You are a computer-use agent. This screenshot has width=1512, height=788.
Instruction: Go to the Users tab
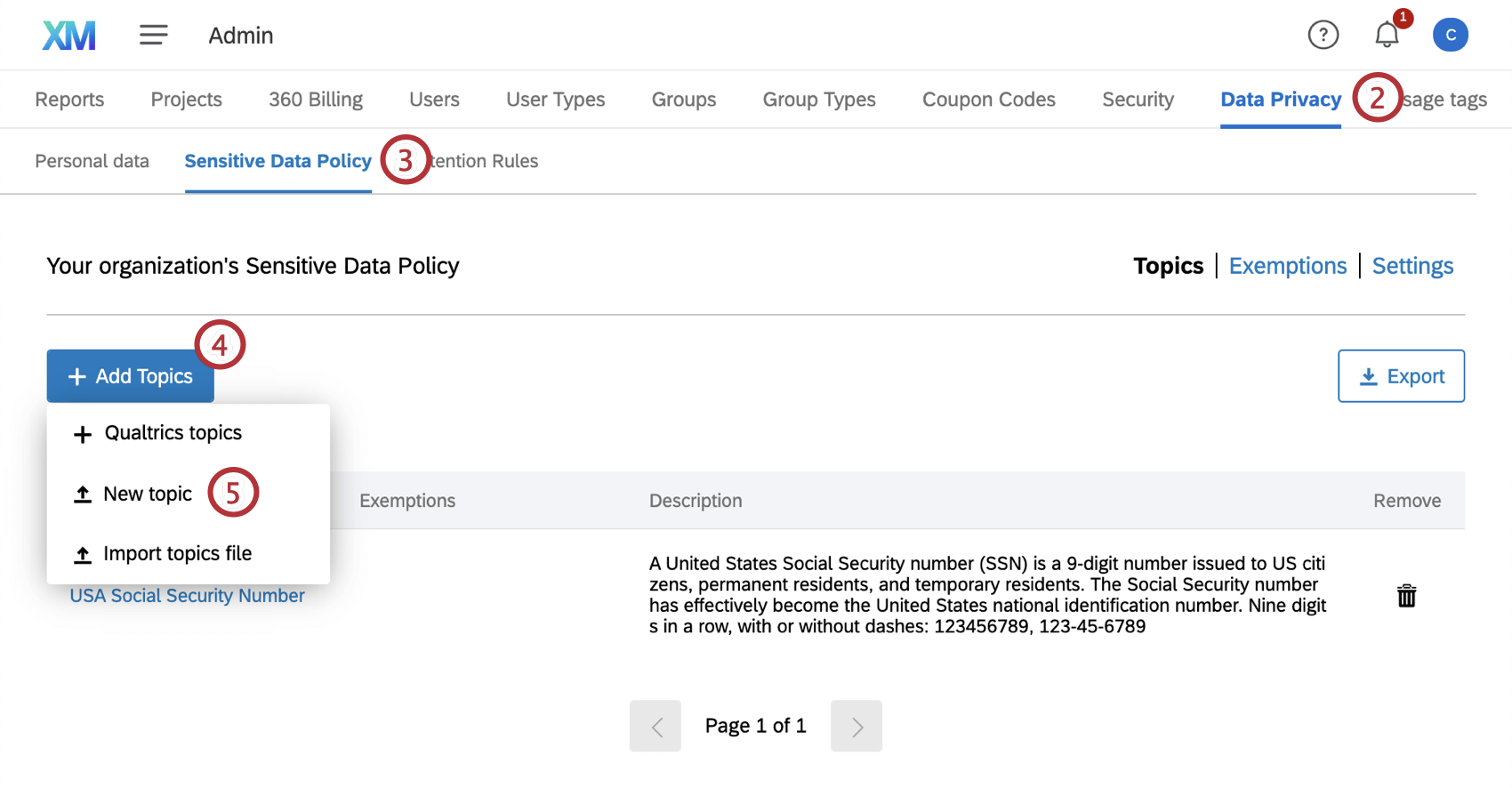click(x=434, y=100)
